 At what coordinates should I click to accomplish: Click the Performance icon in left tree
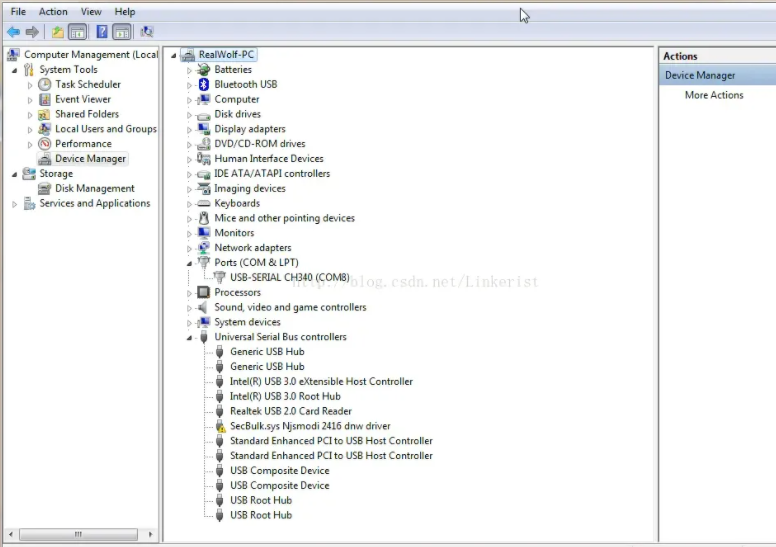click(45, 144)
